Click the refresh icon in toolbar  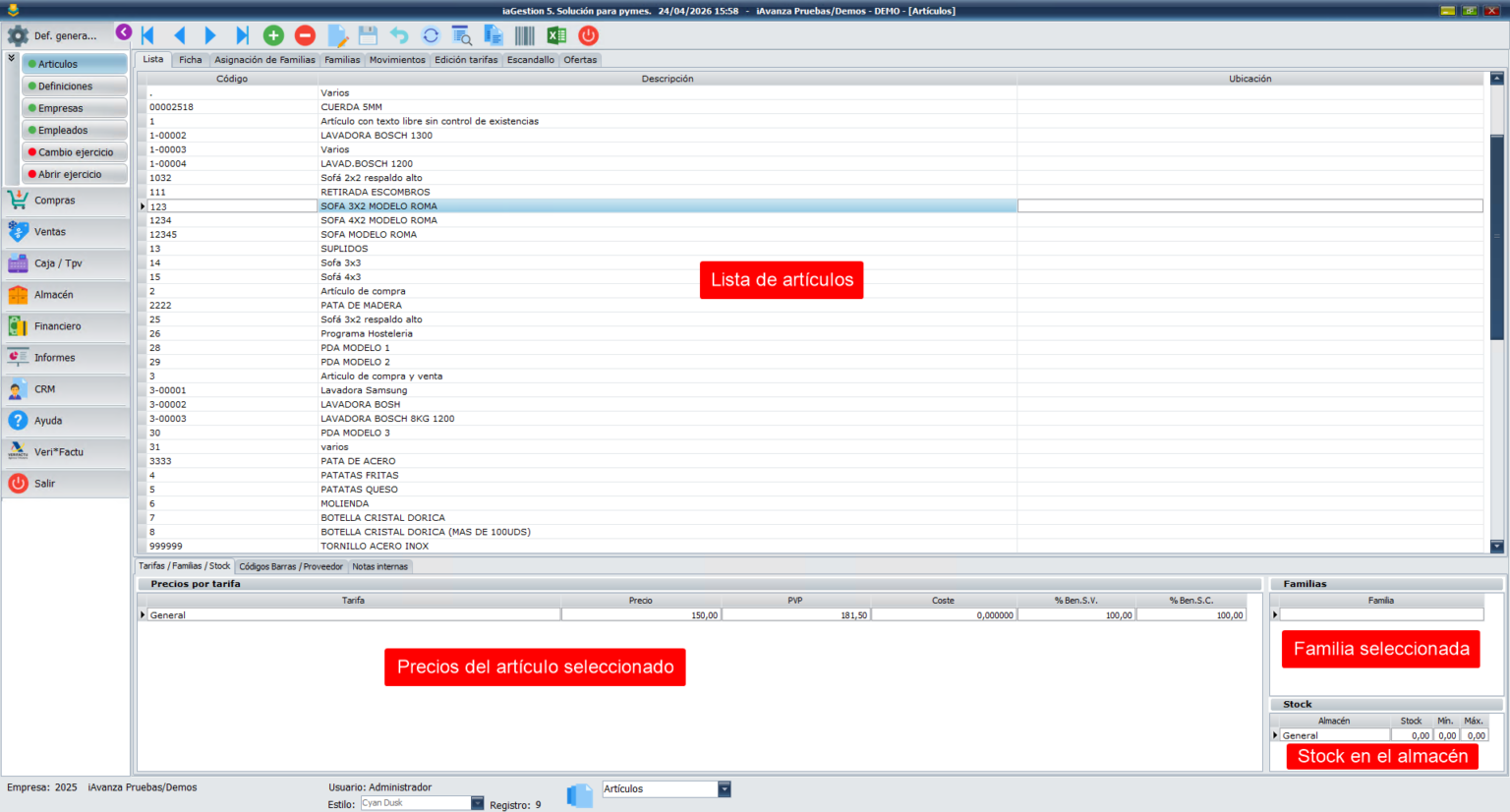tap(431, 35)
